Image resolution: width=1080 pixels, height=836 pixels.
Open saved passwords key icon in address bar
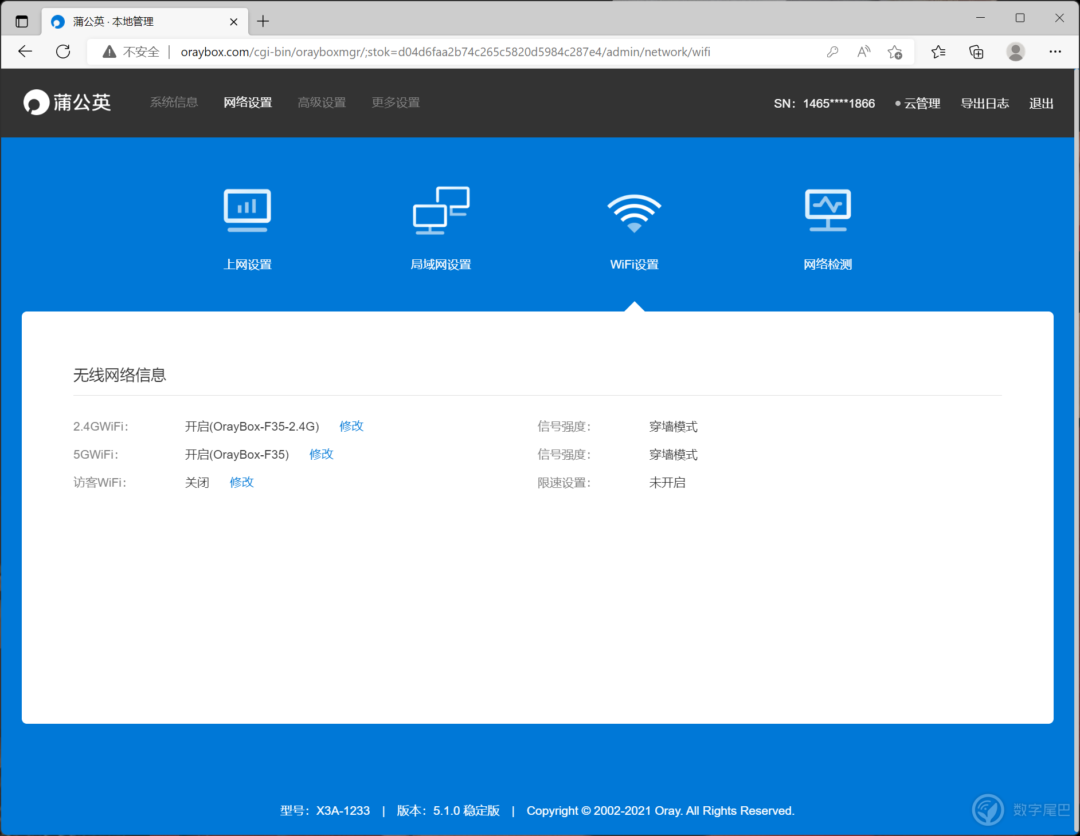[x=832, y=52]
